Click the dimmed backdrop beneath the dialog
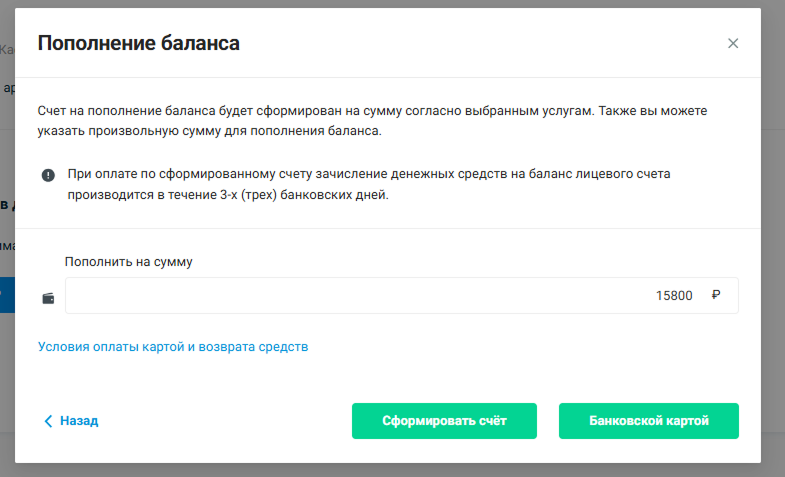 (392, 470)
